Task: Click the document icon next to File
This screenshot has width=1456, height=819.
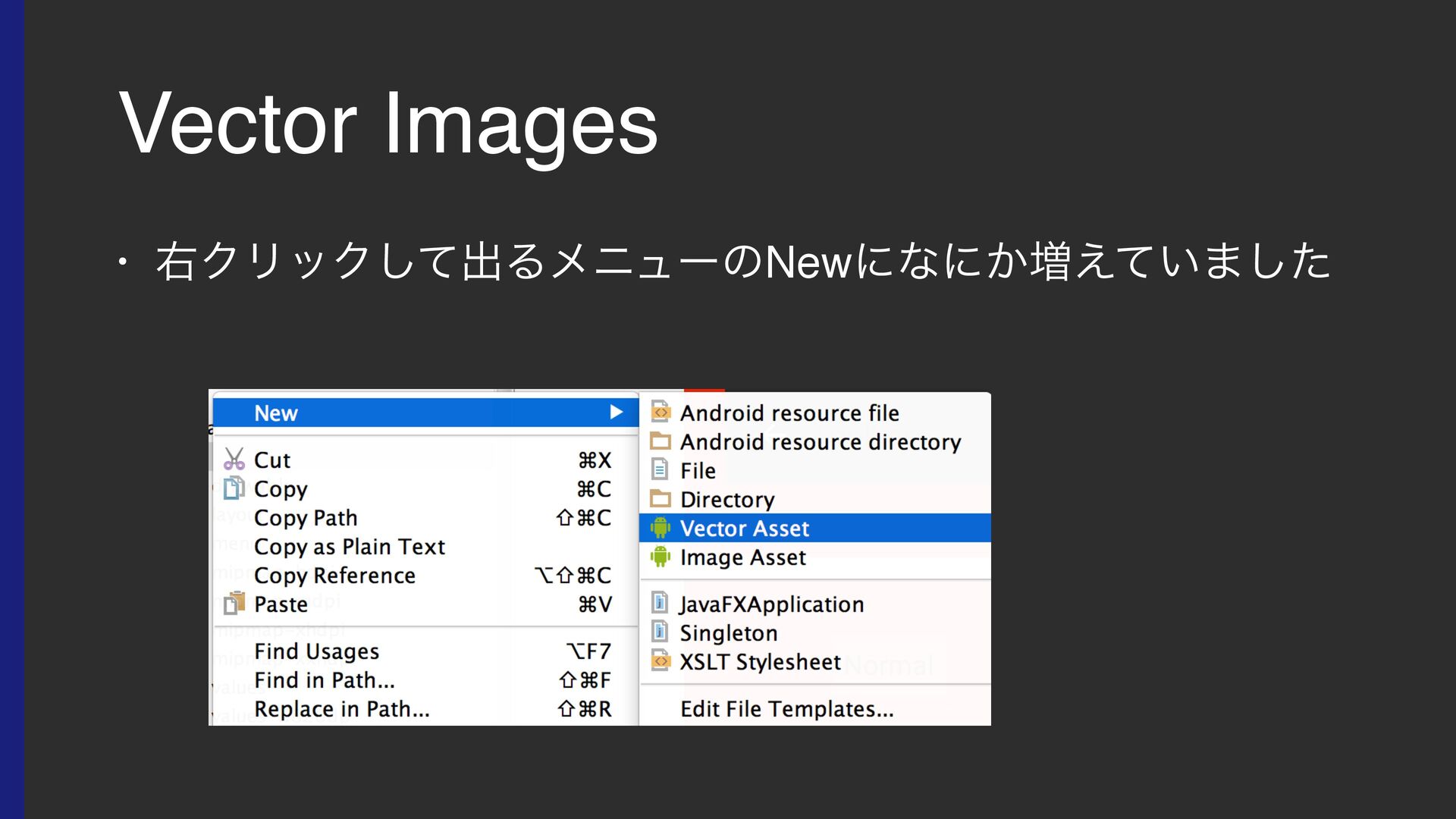Action: [661, 469]
